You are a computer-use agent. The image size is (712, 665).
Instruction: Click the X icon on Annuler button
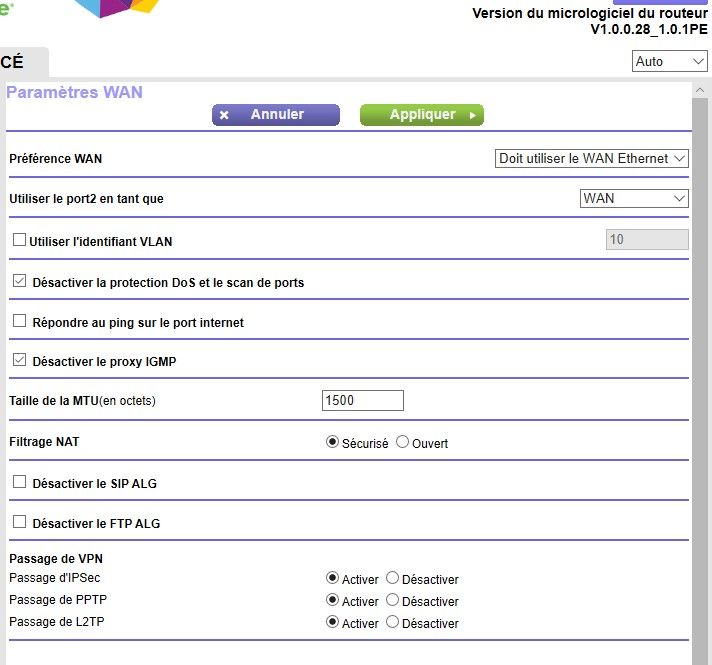(x=224, y=115)
